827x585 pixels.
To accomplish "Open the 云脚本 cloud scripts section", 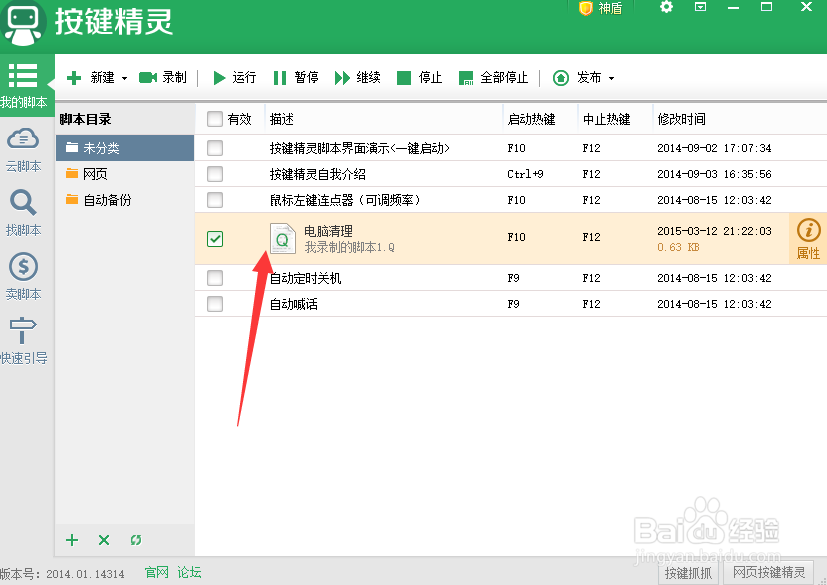I will point(23,150).
